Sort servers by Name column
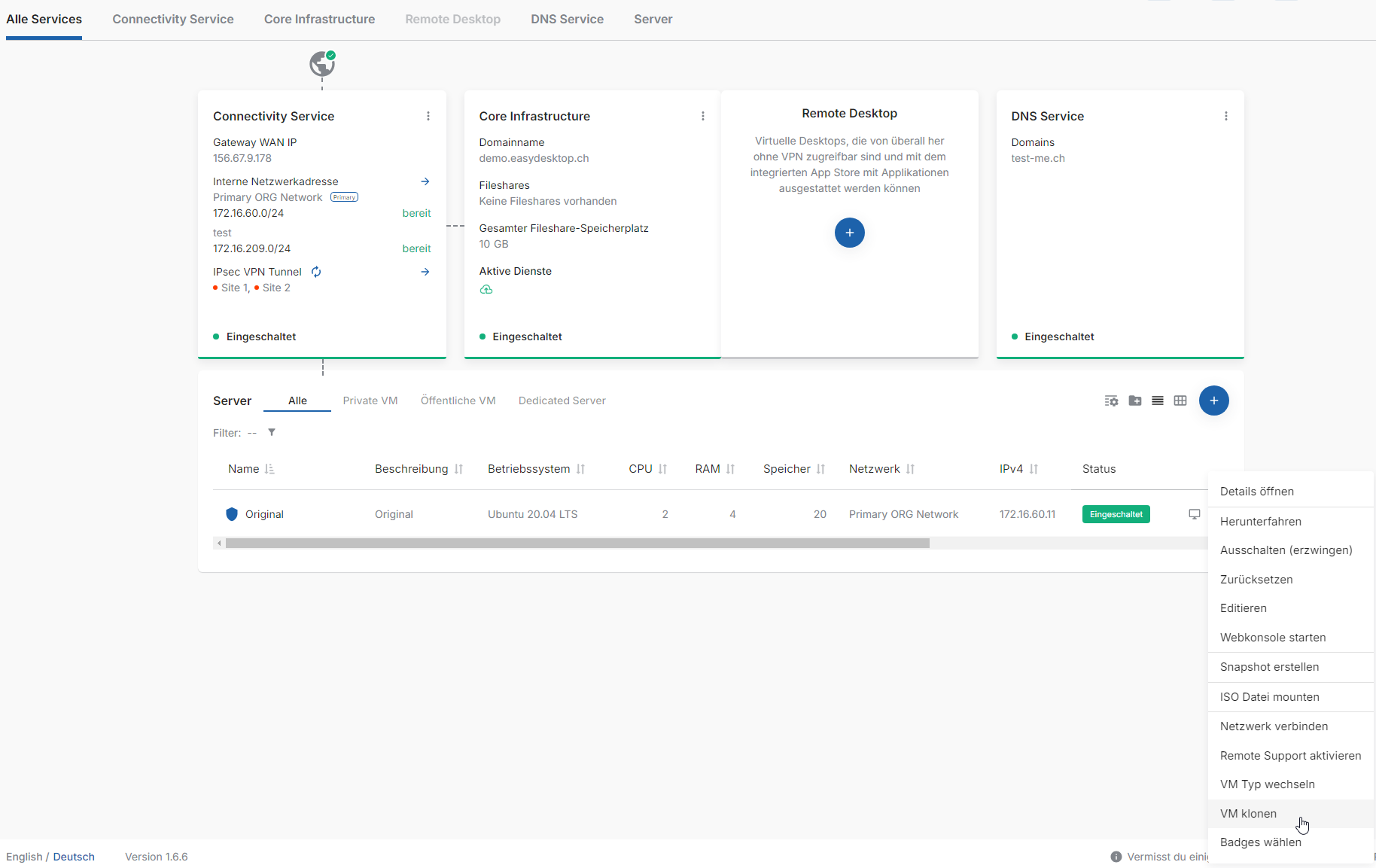This screenshot has width=1376, height=868. pyautogui.click(x=269, y=469)
